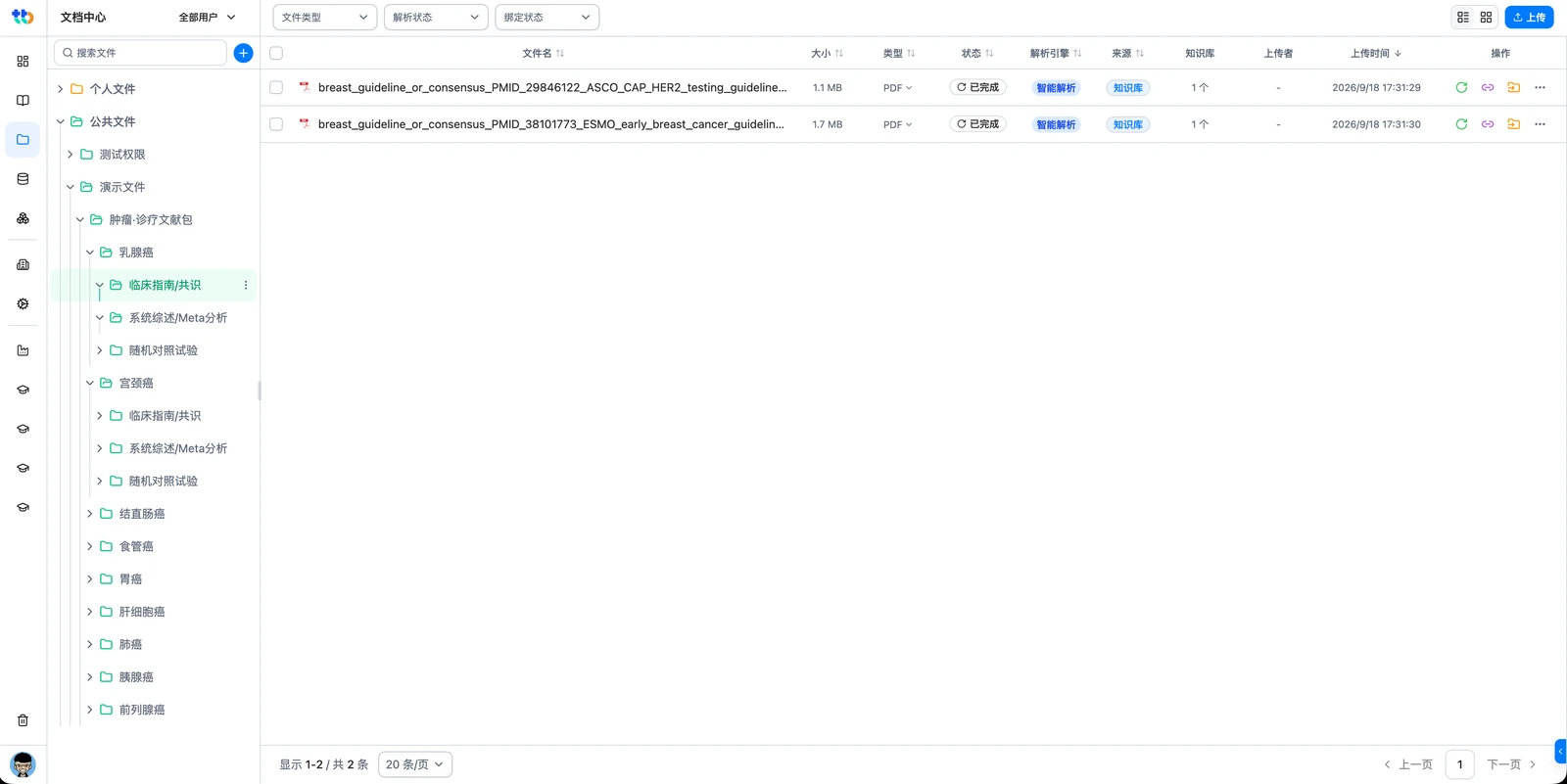The height and width of the screenshot is (784, 1567).
Task: Click link icon for ASCO_CAP_HER2 file
Action: [x=1488, y=87]
